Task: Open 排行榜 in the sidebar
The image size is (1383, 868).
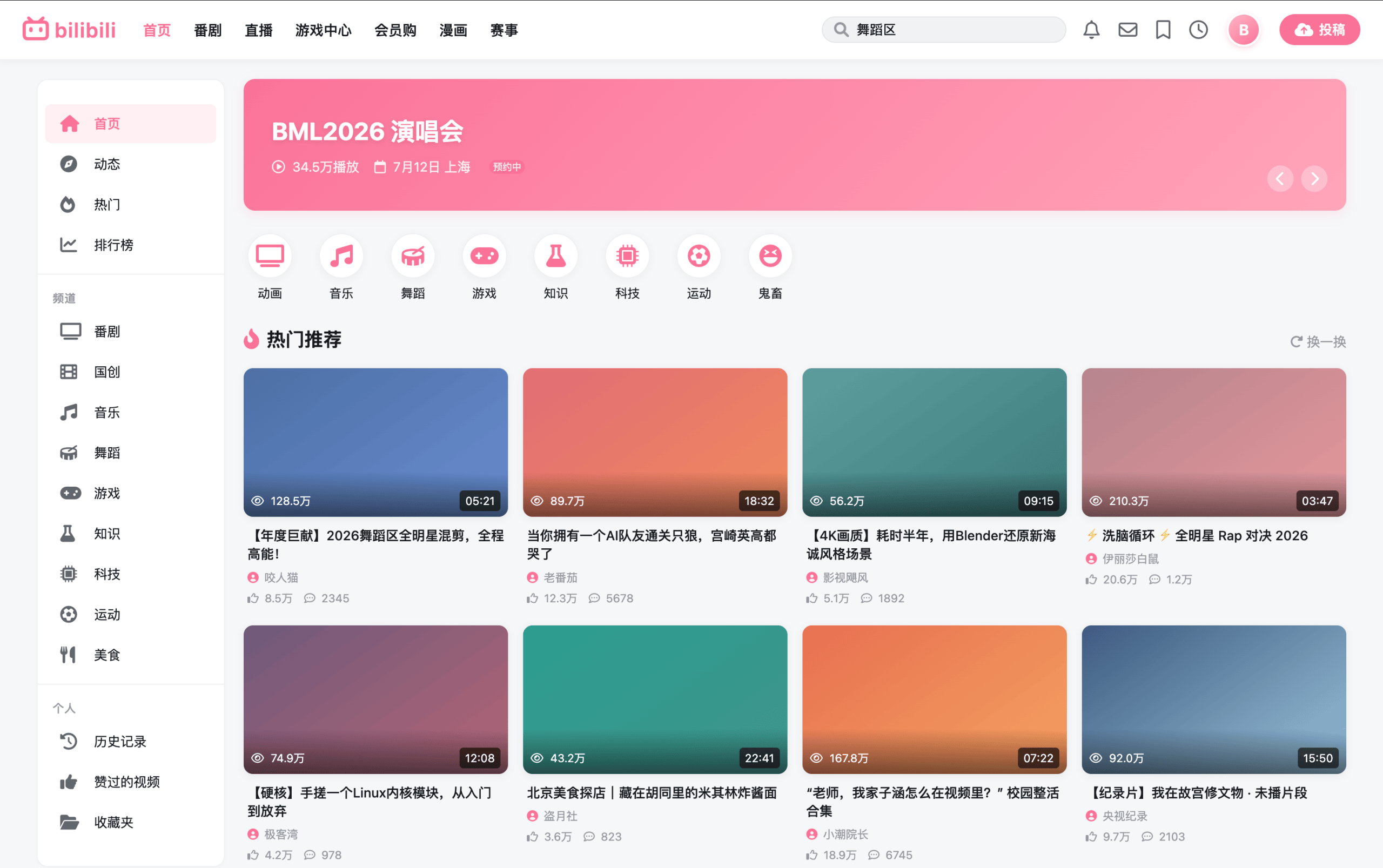Action: (113, 245)
